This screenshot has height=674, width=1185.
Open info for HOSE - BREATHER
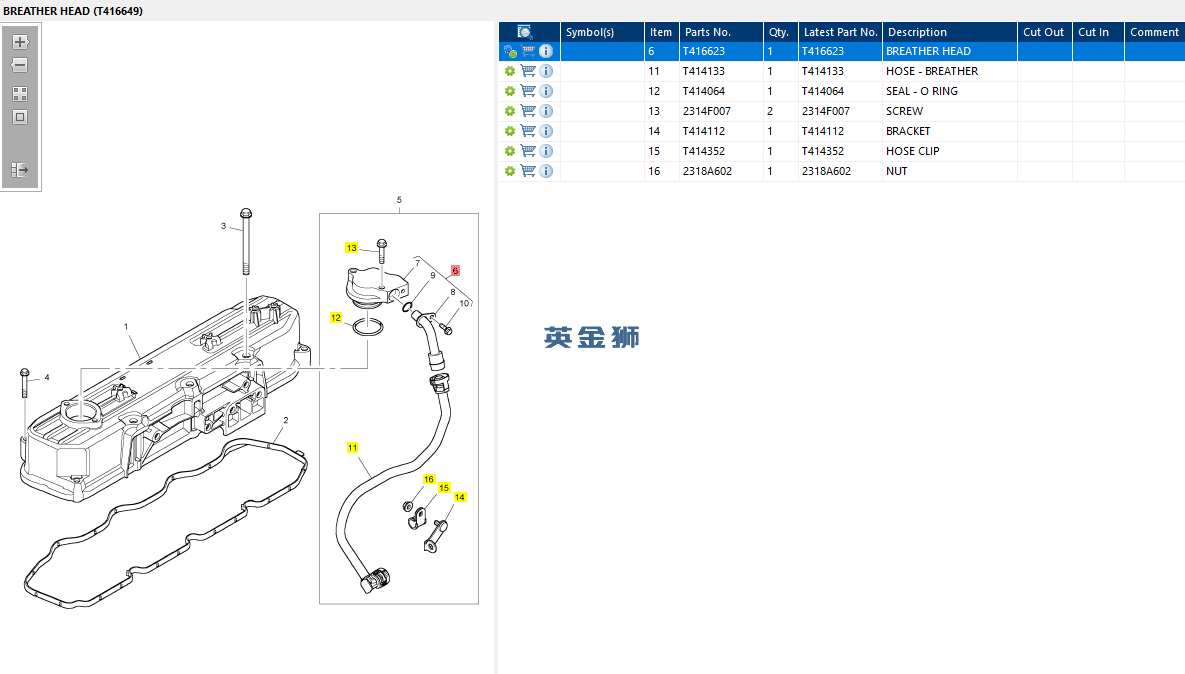[546, 71]
